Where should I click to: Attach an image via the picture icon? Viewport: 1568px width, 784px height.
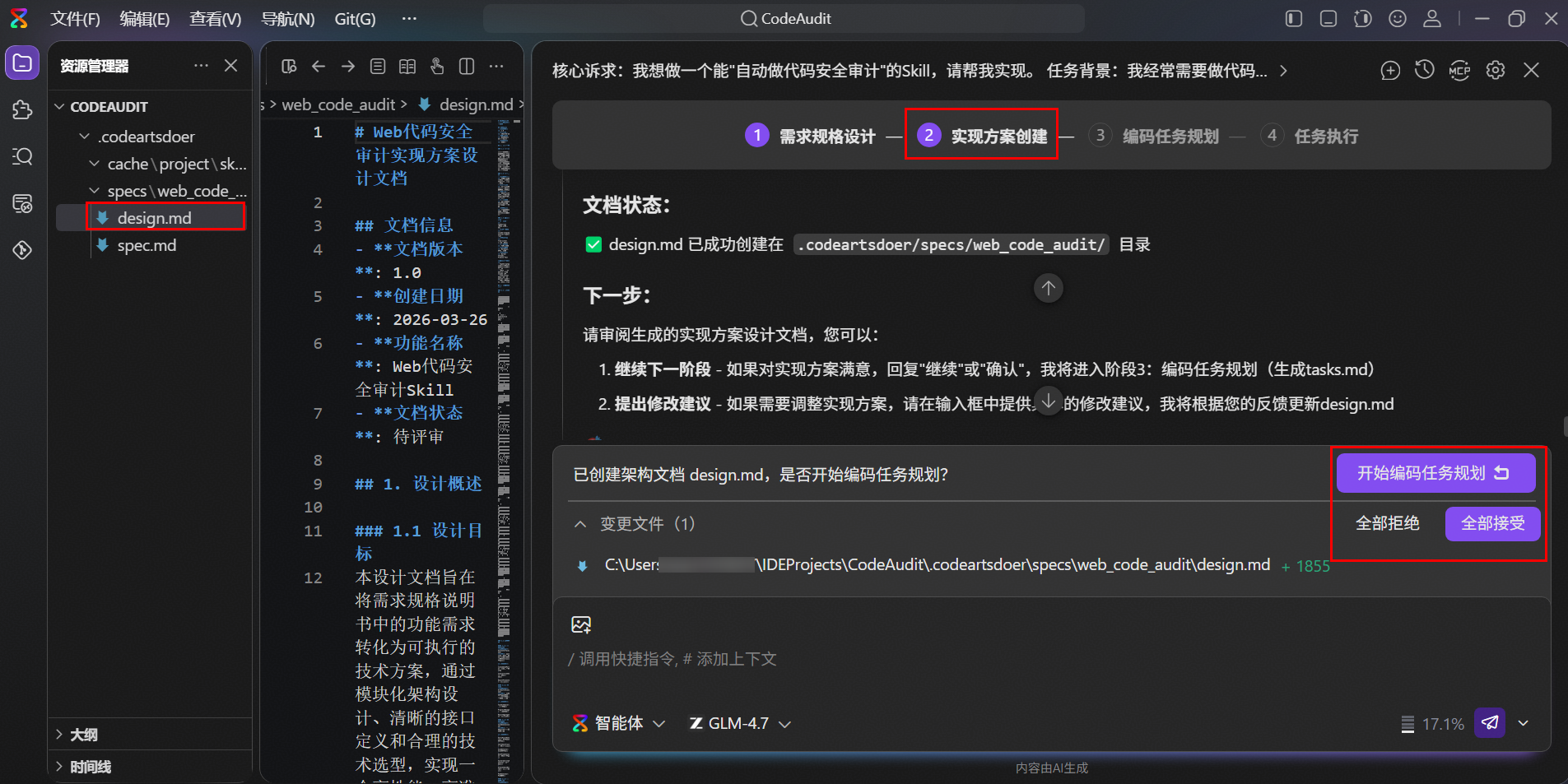(x=581, y=625)
